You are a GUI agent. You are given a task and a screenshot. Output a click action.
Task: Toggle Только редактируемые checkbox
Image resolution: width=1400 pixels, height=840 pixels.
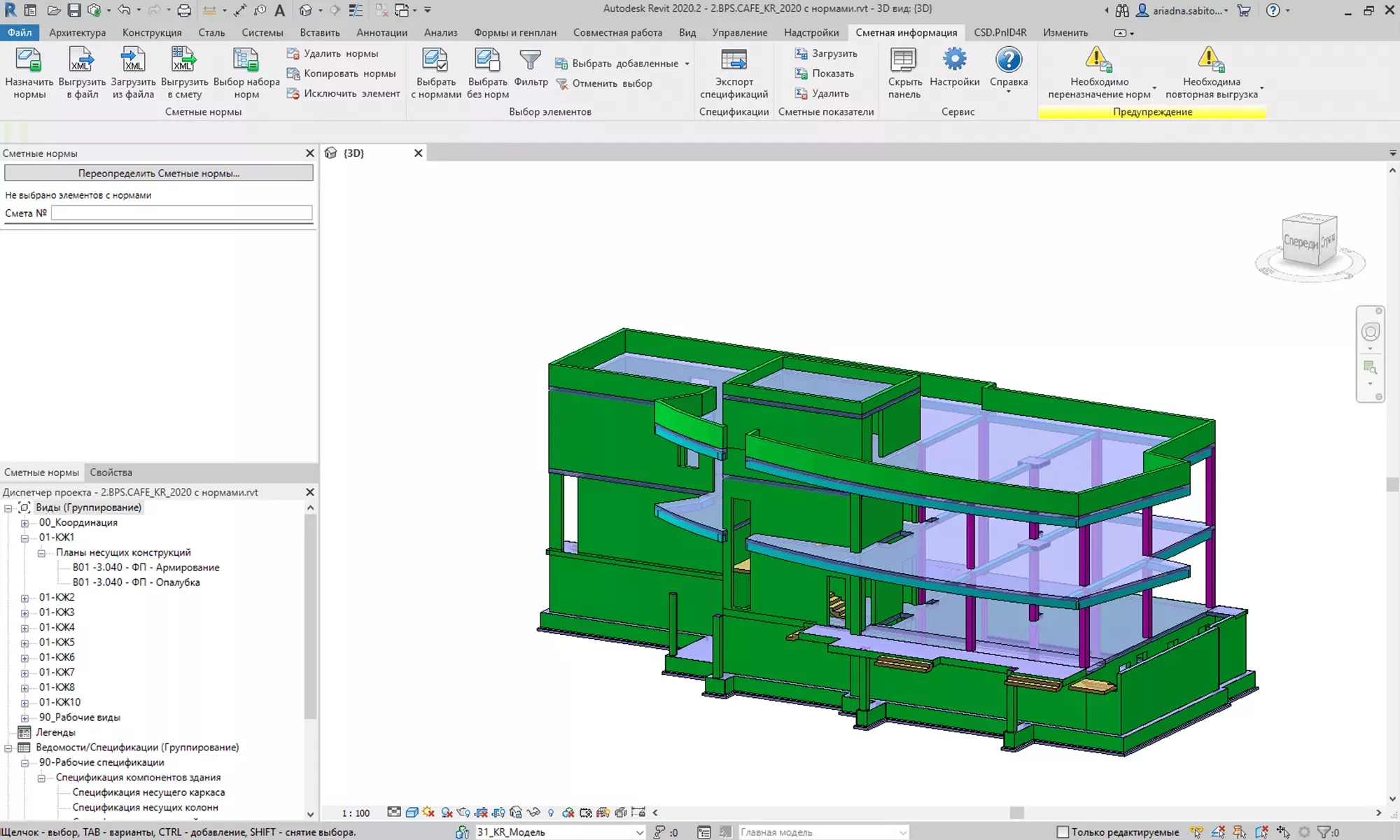pyautogui.click(x=1063, y=832)
